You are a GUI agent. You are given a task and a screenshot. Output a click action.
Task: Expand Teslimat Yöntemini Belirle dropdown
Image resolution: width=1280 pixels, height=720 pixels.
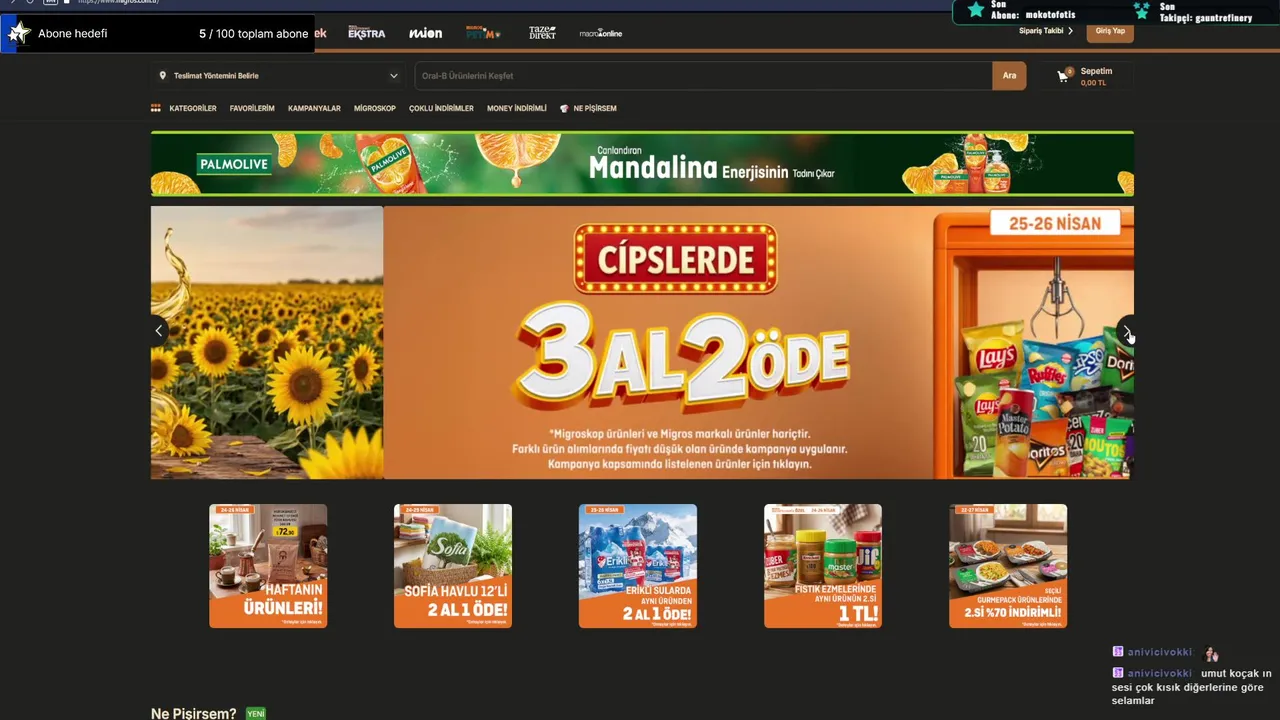point(279,76)
